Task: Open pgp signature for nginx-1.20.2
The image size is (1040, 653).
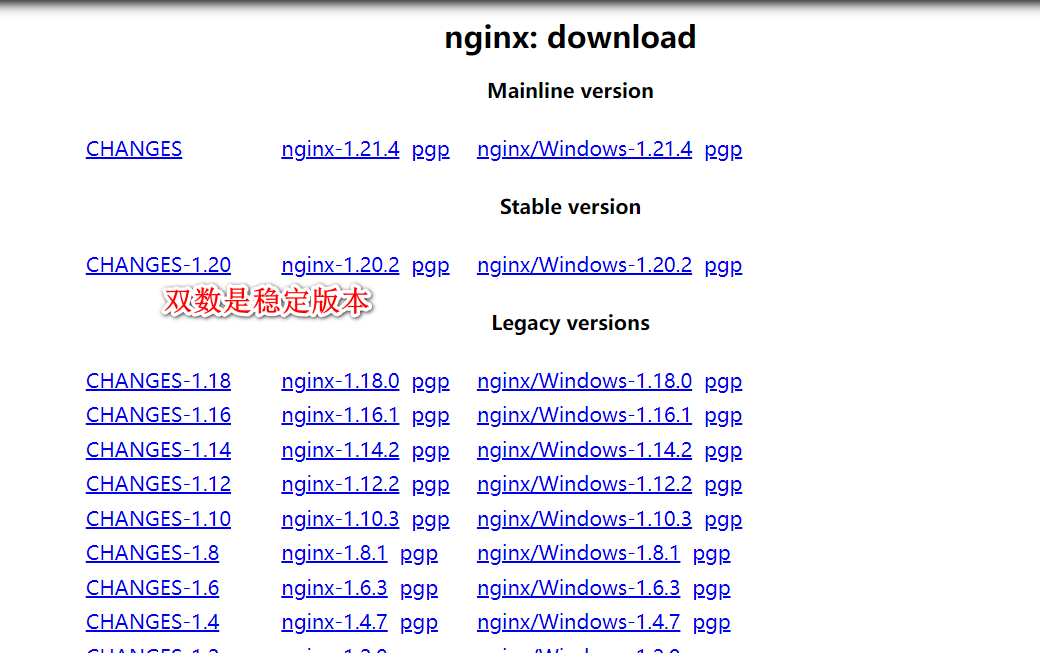Action: click(x=430, y=266)
